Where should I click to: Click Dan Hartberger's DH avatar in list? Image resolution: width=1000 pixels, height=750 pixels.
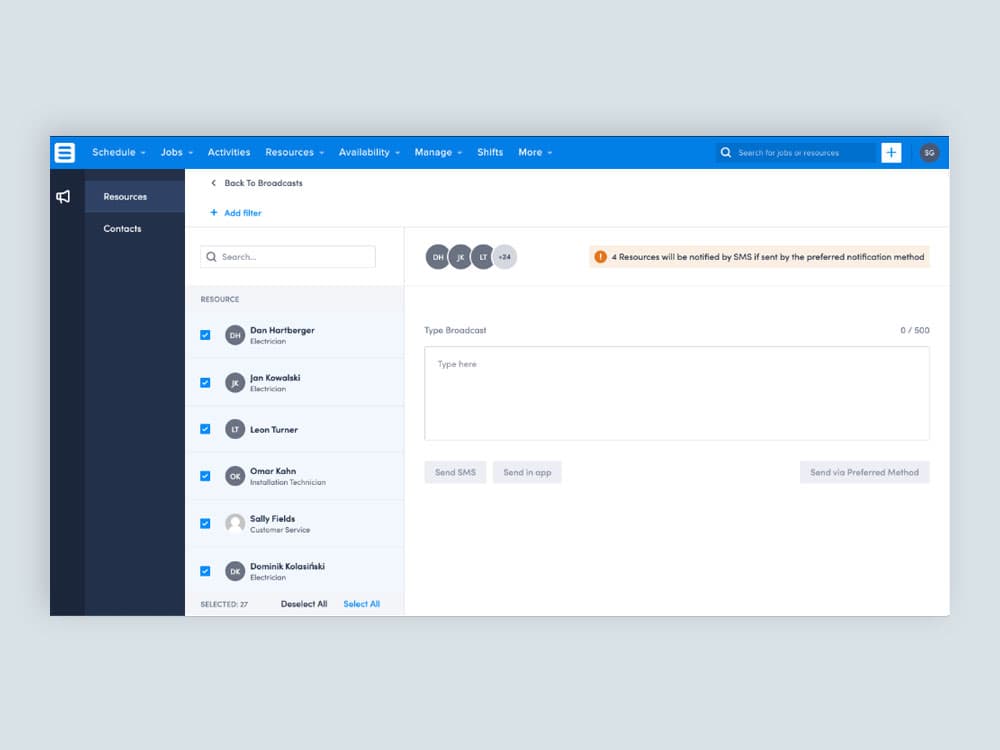click(235, 335)
